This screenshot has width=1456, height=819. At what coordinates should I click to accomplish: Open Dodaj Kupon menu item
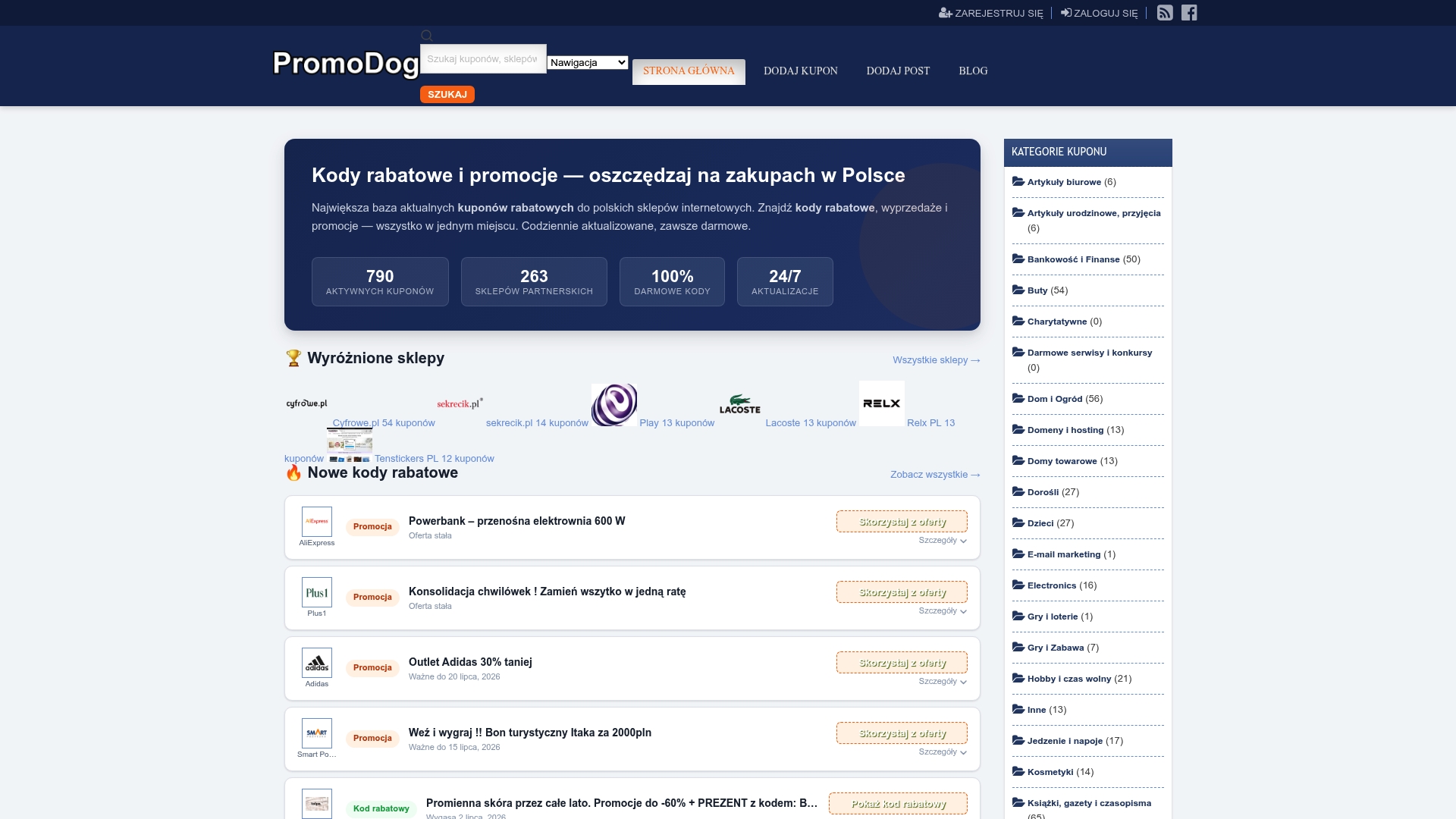[x=801, y=71]
